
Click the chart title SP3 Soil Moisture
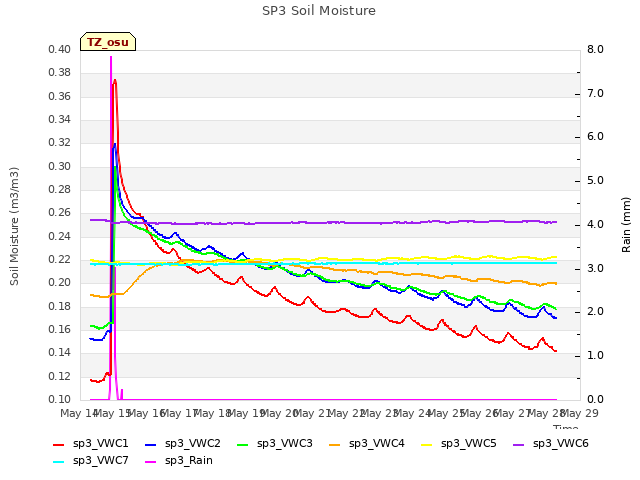coord(319,11)
